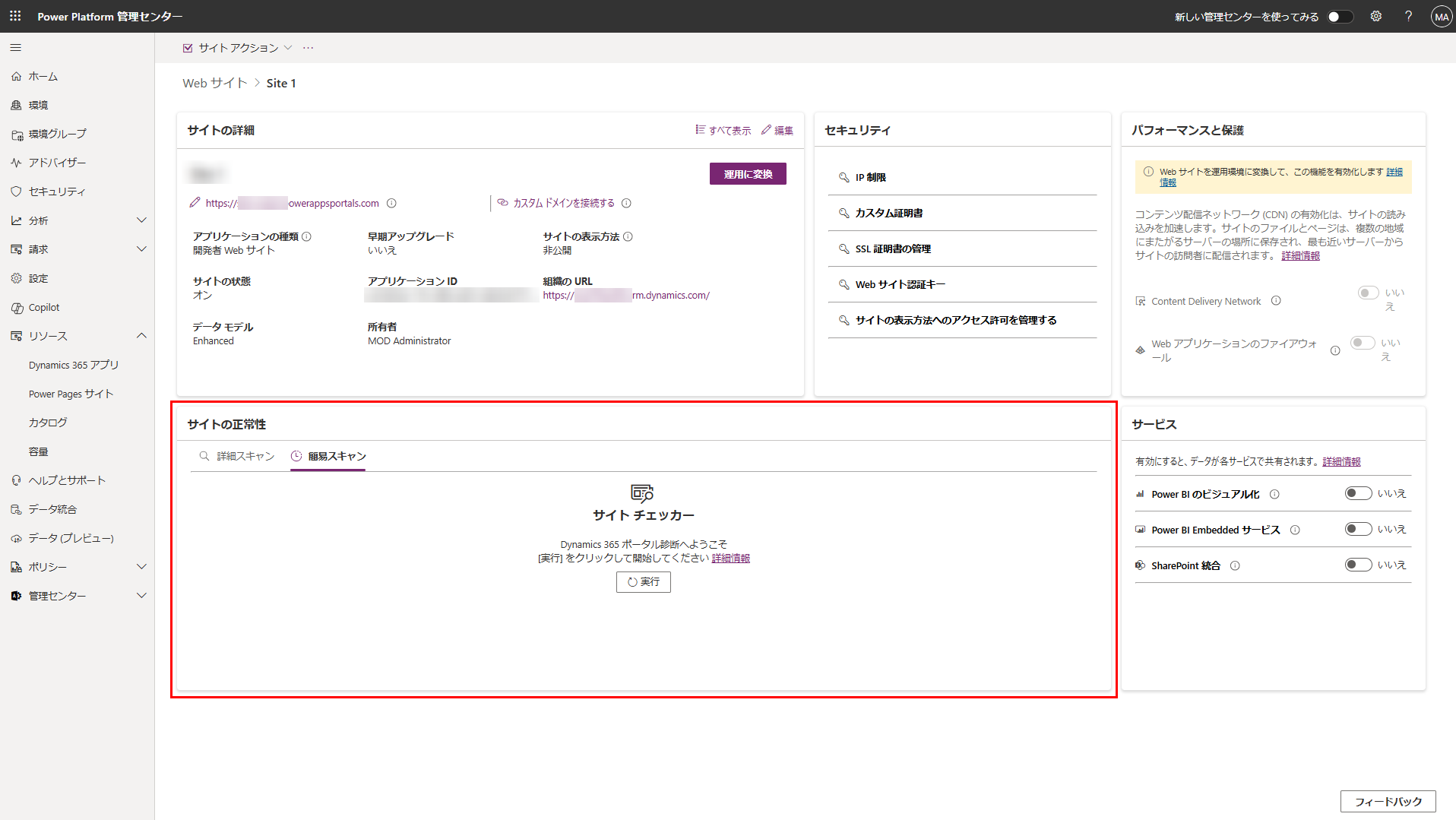
Task: Click すべて表示 in site details
Action: [x=723, y=131]
